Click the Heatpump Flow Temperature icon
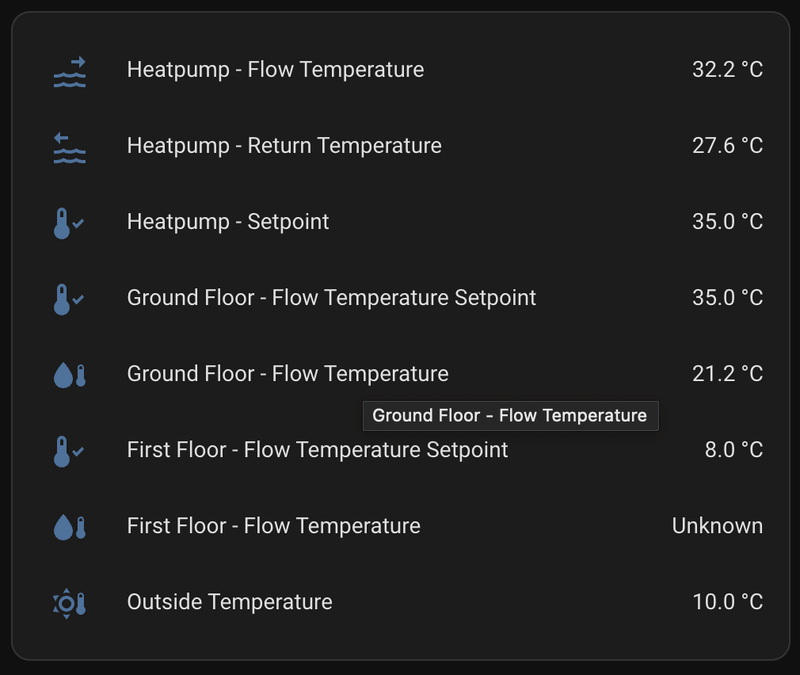800x675 pixels. pyautogui.click(x=69, y=71)
